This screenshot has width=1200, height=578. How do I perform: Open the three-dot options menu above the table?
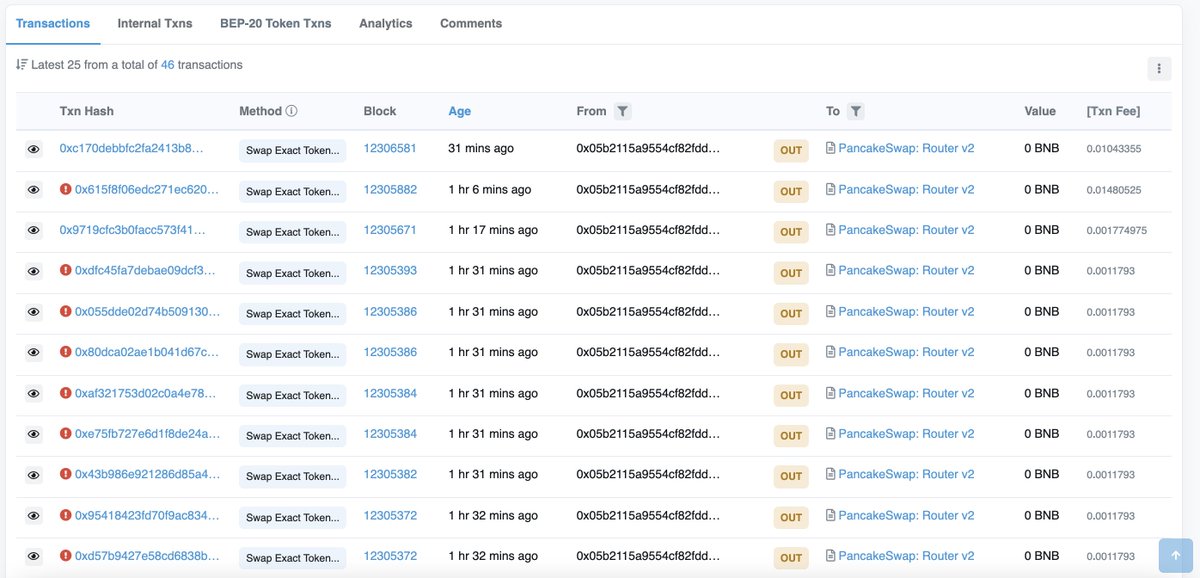(x=1159, y=68)
